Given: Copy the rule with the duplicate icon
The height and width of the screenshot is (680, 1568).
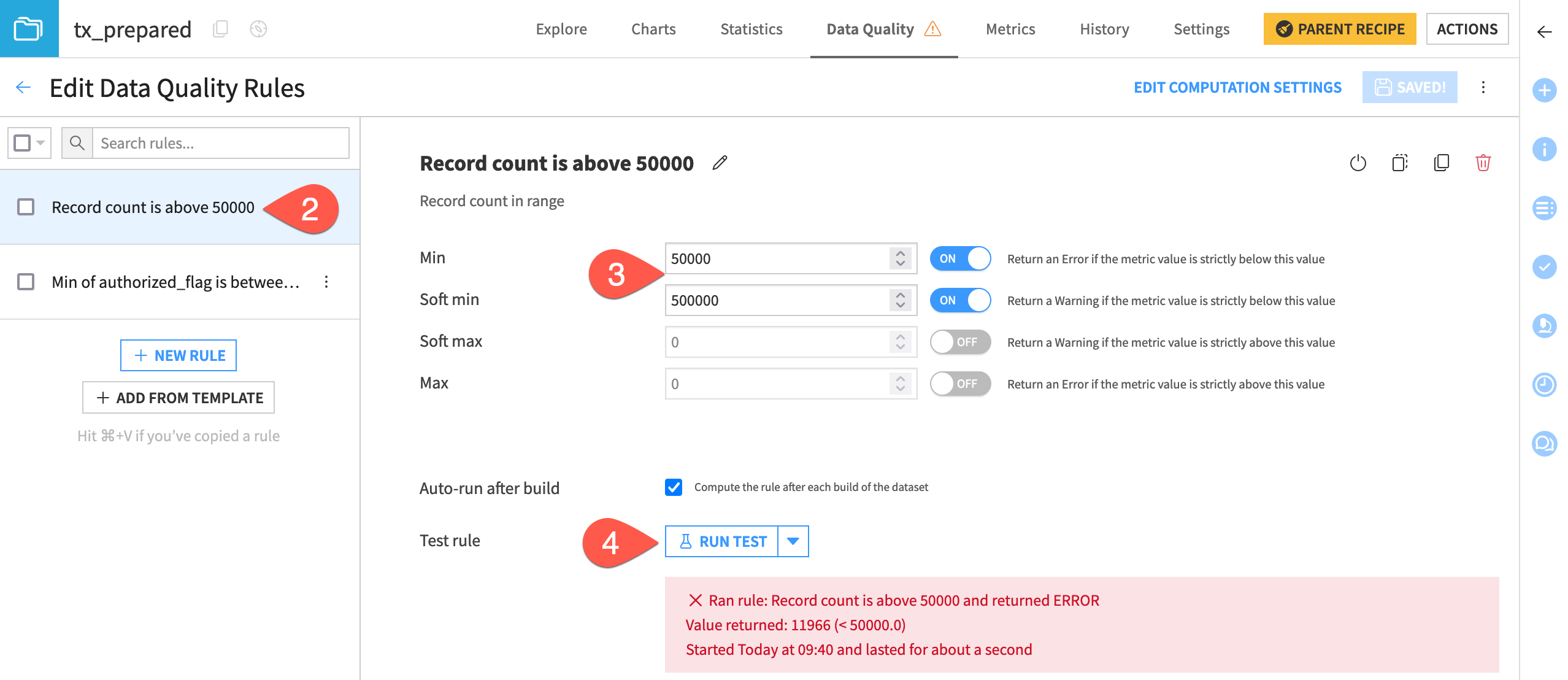Looking at the screenshot, I should [x=1442, y=163].
